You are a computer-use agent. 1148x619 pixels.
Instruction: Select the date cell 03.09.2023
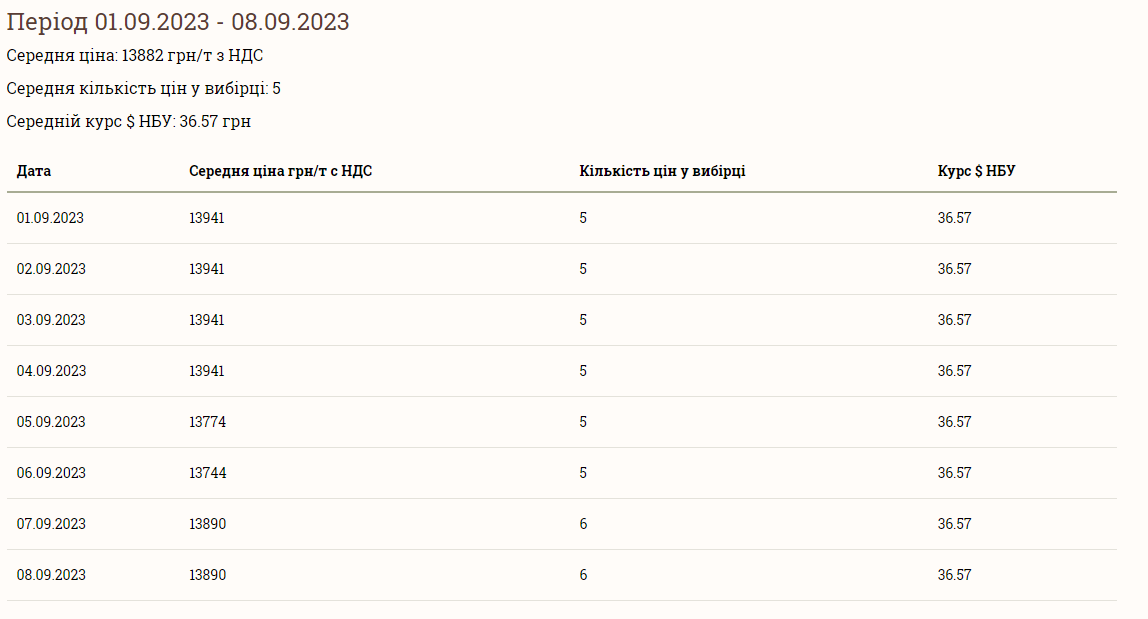coord(51,320)
